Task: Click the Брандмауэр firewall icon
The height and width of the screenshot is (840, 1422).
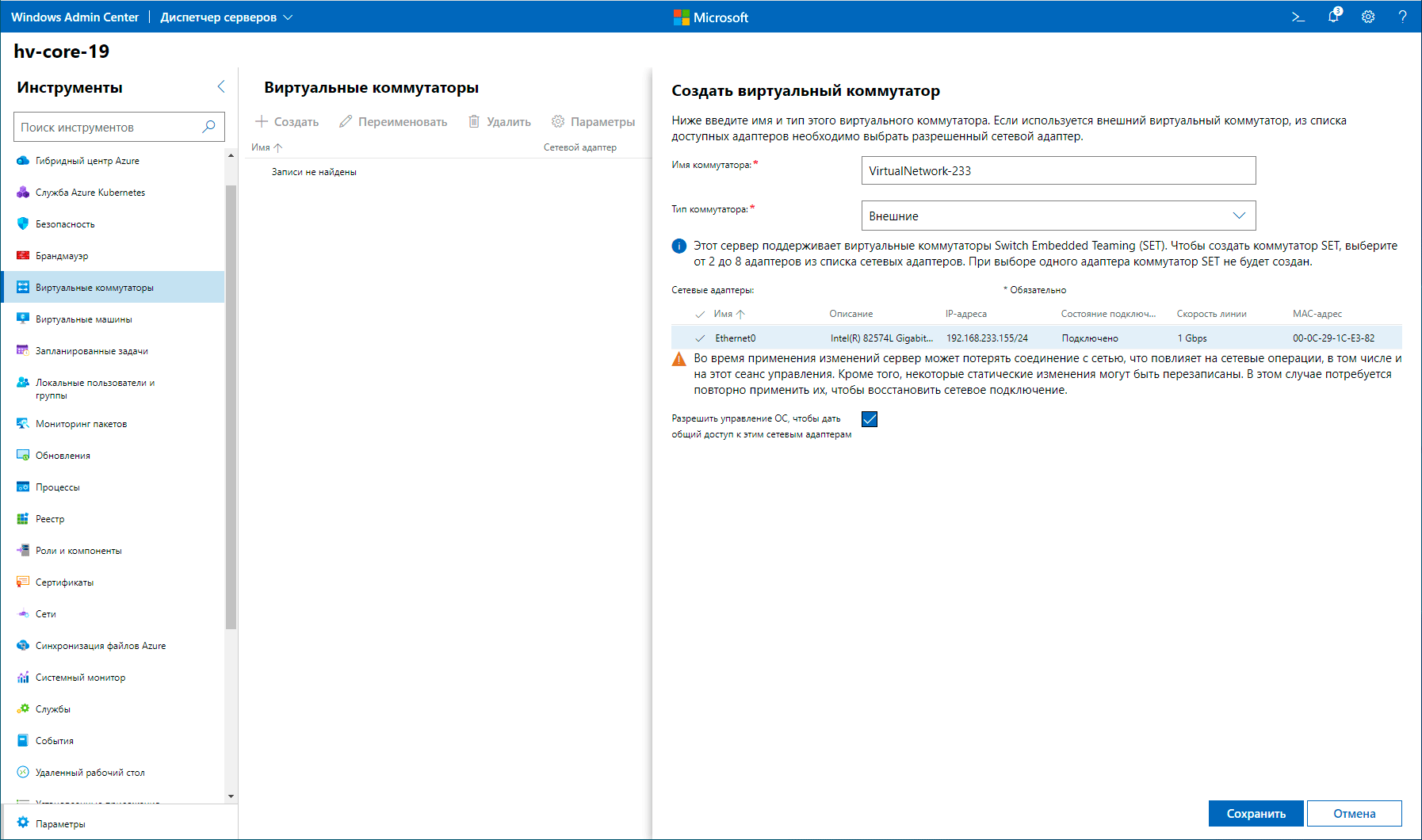Action: click(23, 256)
